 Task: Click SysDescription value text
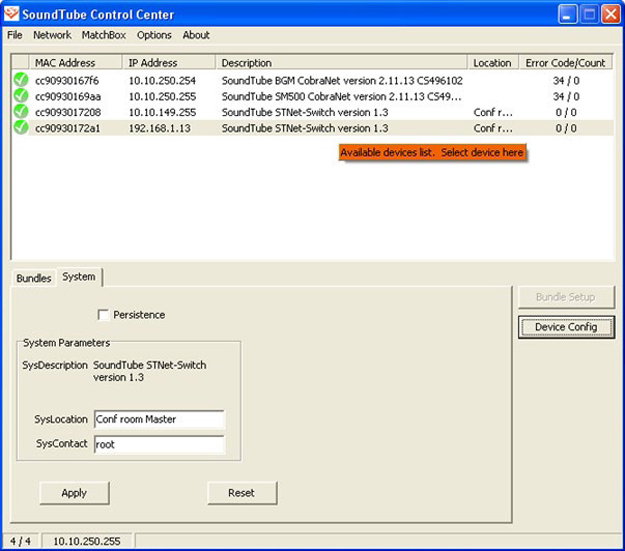point(149,371)
